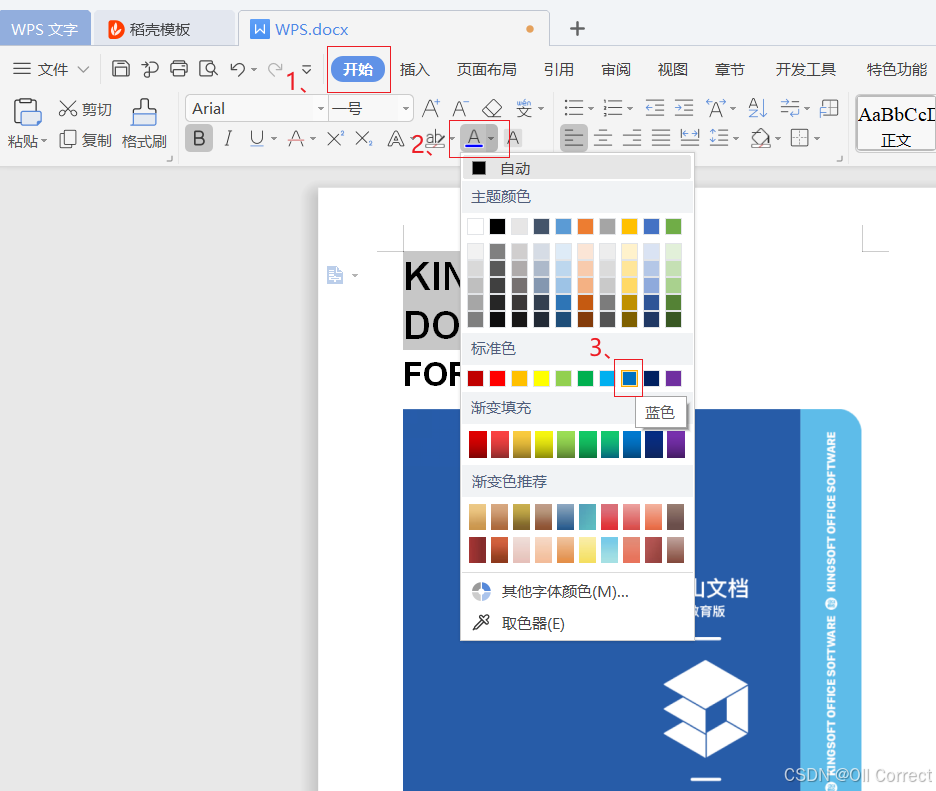Toggle Underline formatting
Image resolution: width=936 pixels, height=791 pixels.
[x=257, y=138]
